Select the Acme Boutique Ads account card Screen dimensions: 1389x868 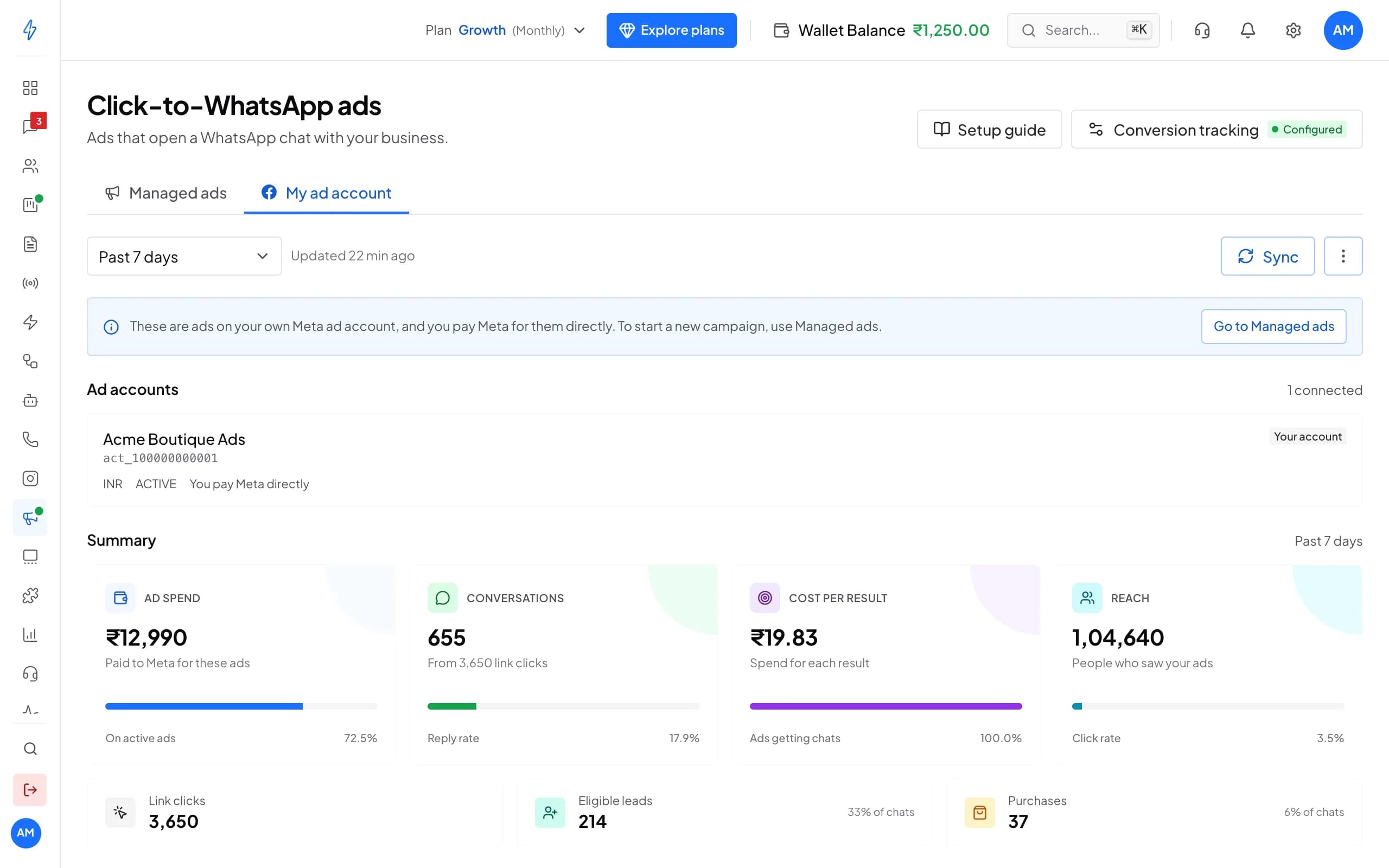[724, 461]
